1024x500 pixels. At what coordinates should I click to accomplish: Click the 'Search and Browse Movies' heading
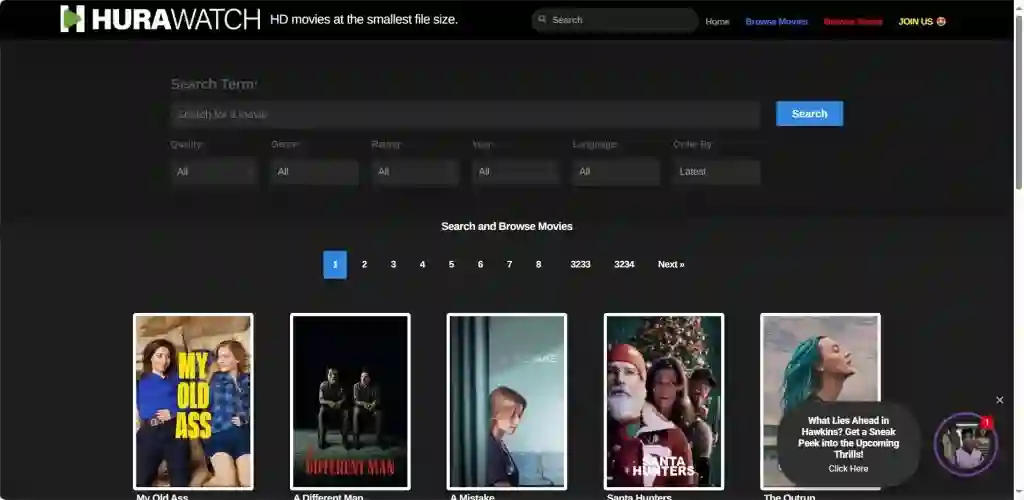click(507, 227)
